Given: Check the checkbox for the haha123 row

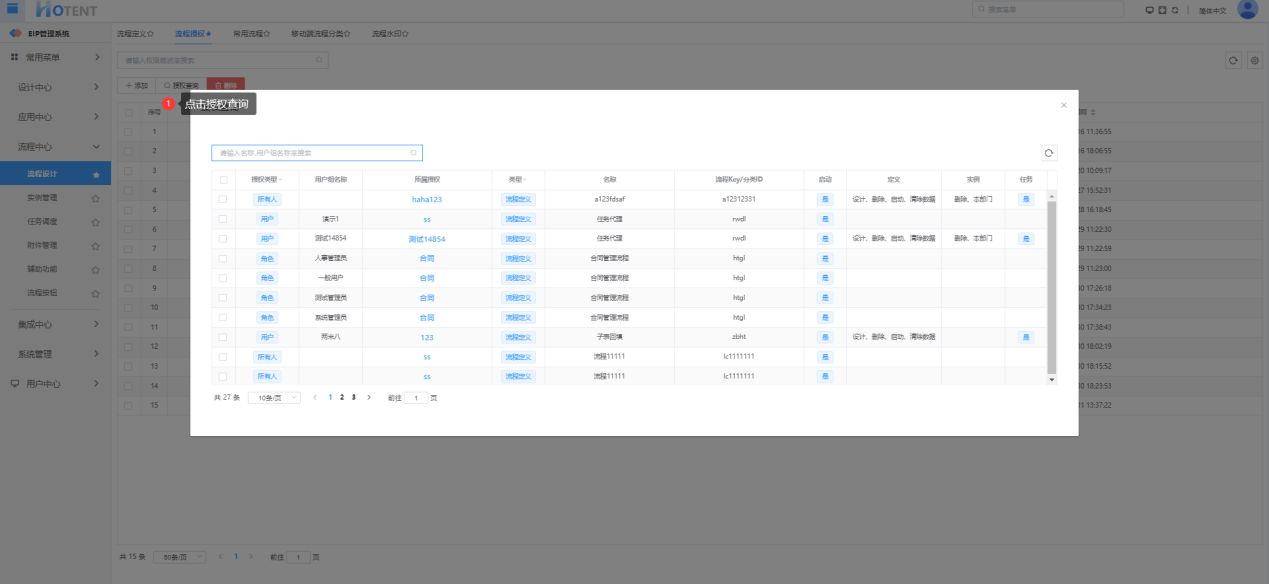Looking at the screenshot, I should point(223,199).
